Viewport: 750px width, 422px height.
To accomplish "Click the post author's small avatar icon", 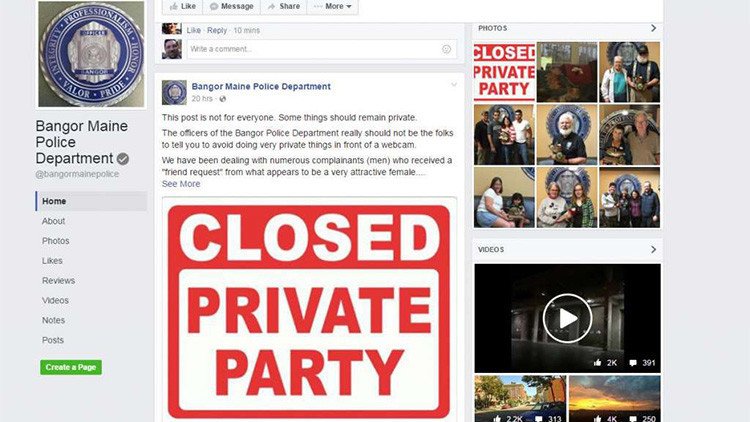I will pyautogui.click(x=174, y=92).
